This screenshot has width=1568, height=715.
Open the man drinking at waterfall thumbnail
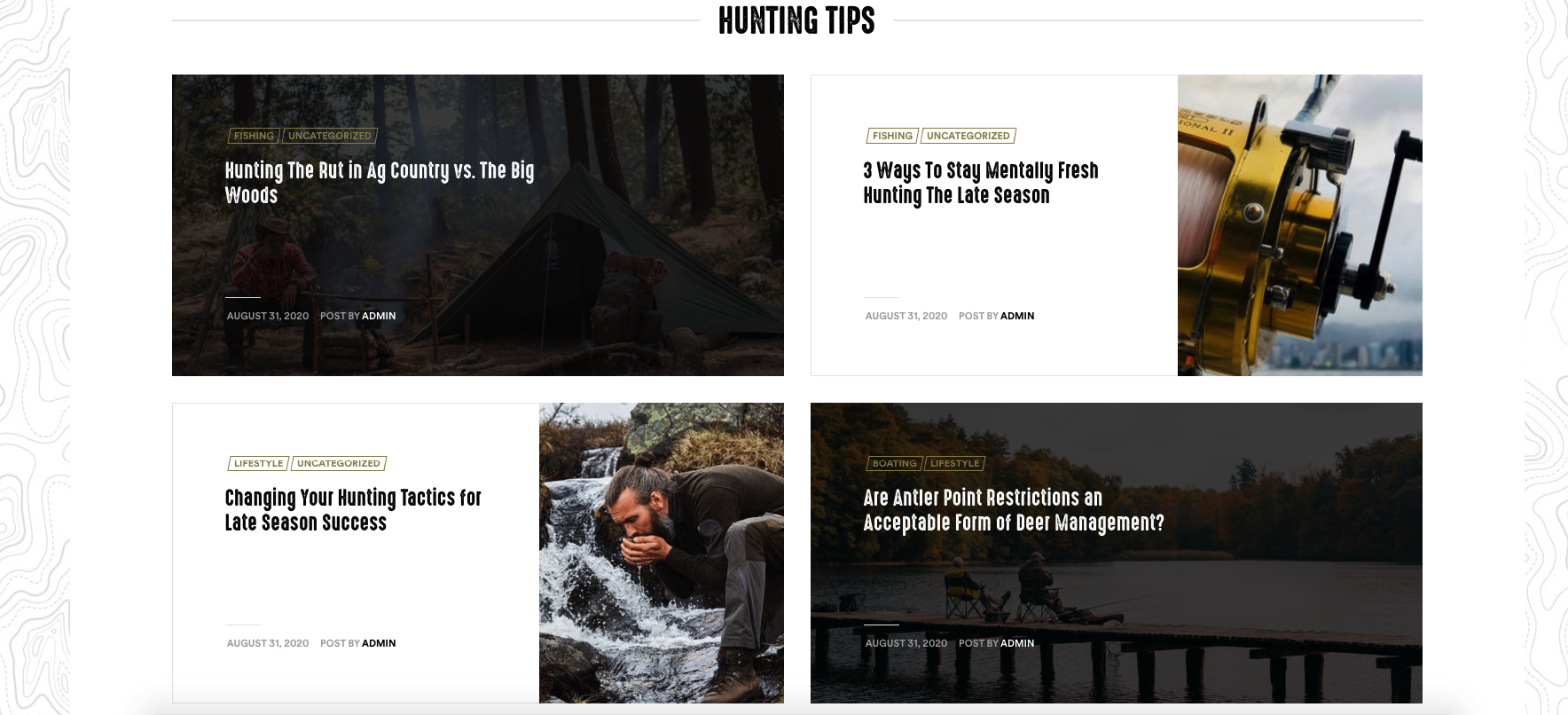pyautogui.click(x=662, y=553)
